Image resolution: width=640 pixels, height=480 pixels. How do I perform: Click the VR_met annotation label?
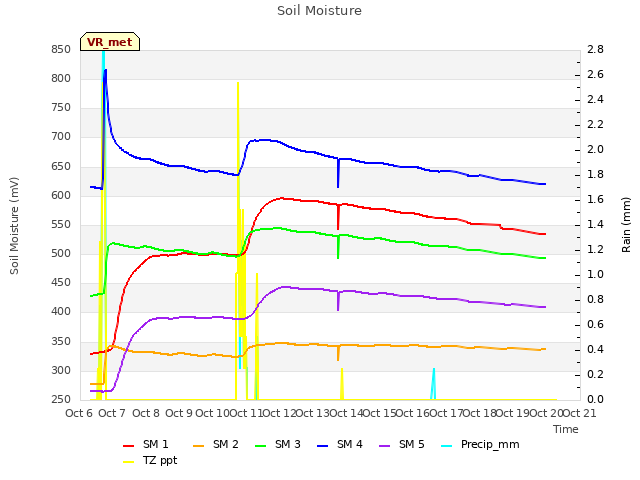pyautogui.click(x=110, y=42)
